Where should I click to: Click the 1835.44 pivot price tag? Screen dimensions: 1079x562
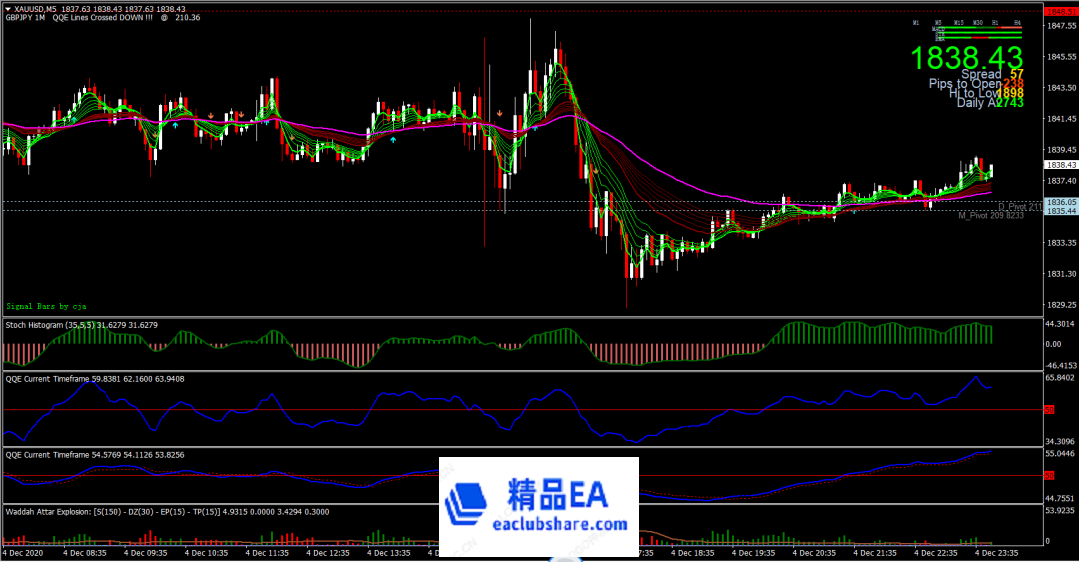coord(1061,210)
